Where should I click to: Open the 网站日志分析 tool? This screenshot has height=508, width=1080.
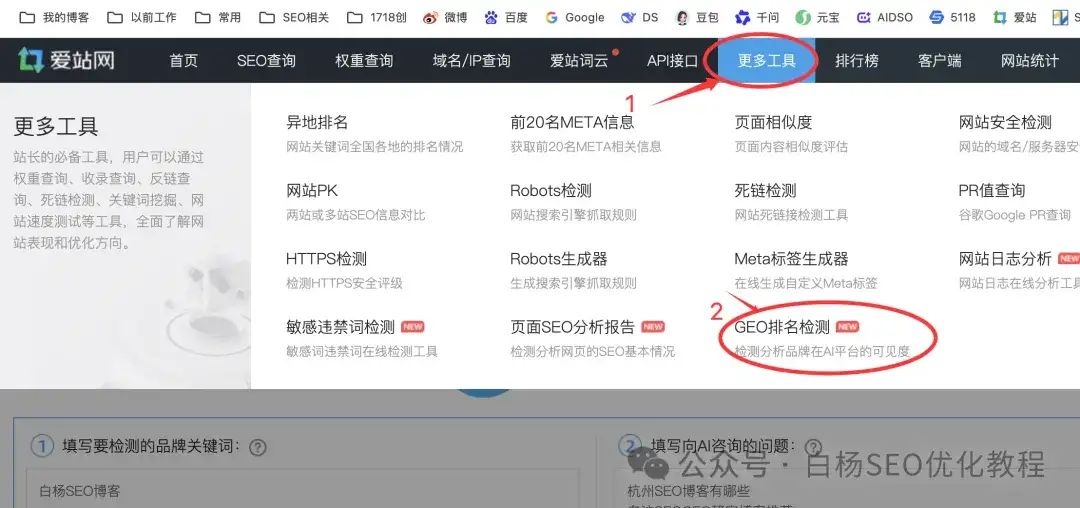coord(1005,259)
